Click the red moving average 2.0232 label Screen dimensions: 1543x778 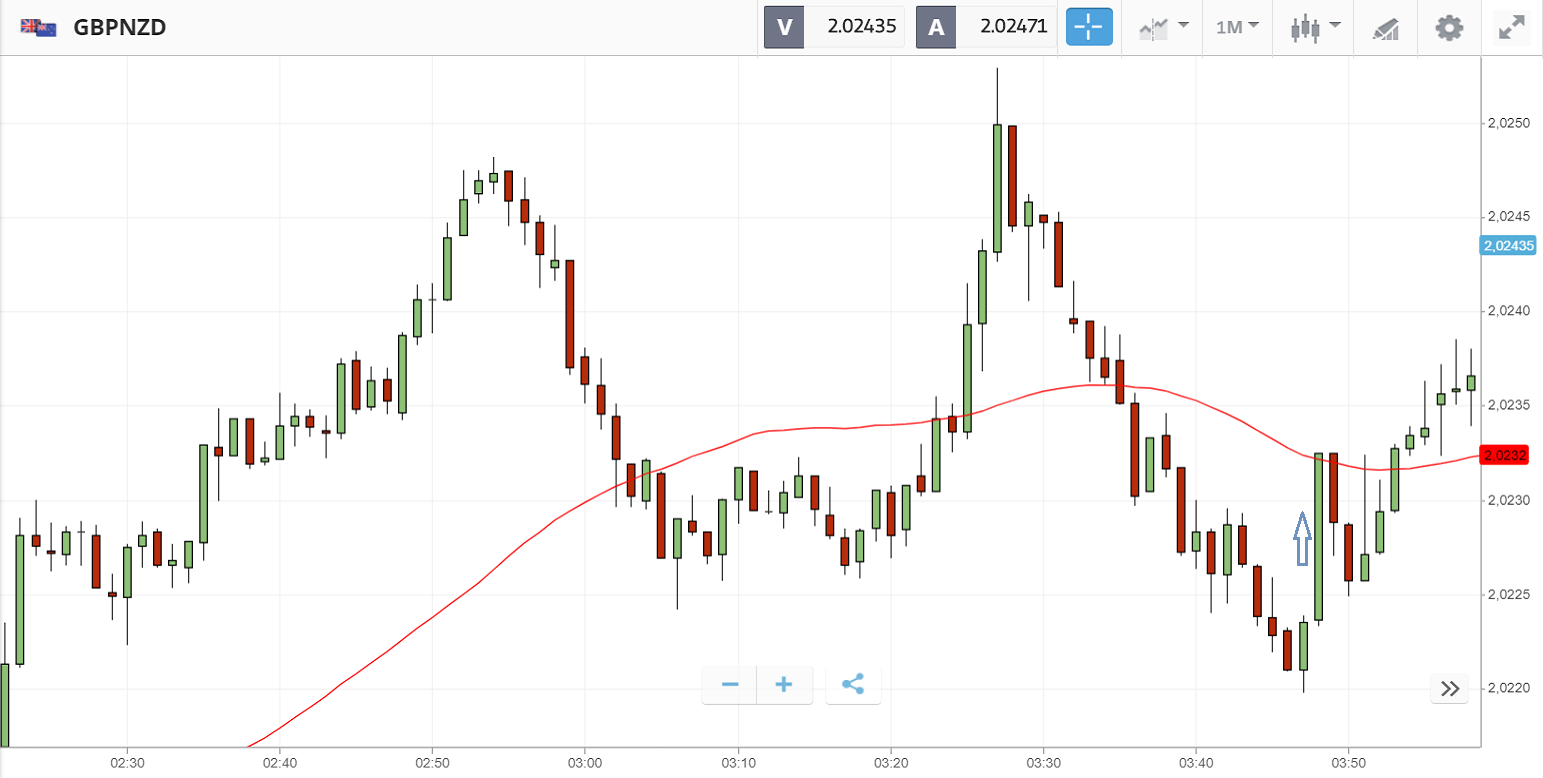click(x=1505, y=455)
